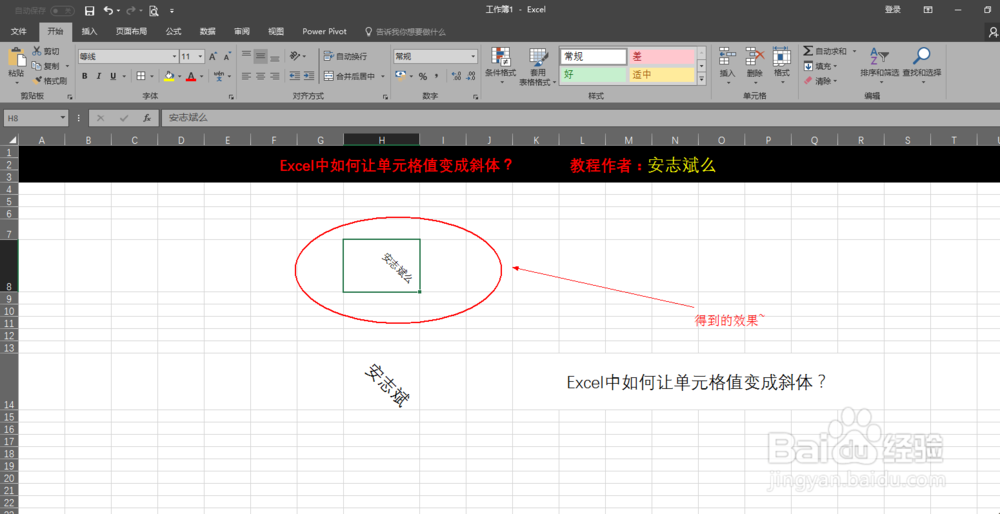This screenshot has height=514, width=1000.
Task: Click the accounting number format currency icon
Action: tap(400, 76)
